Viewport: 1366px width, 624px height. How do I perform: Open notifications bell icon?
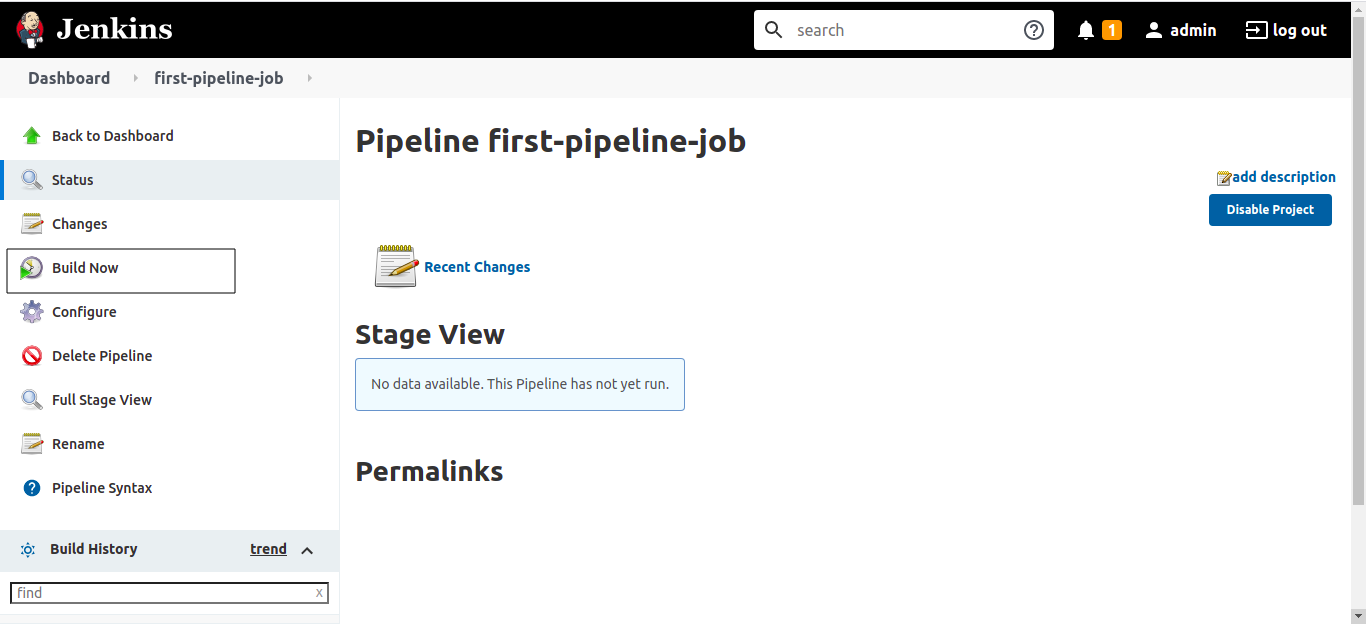click(1086, 31)
